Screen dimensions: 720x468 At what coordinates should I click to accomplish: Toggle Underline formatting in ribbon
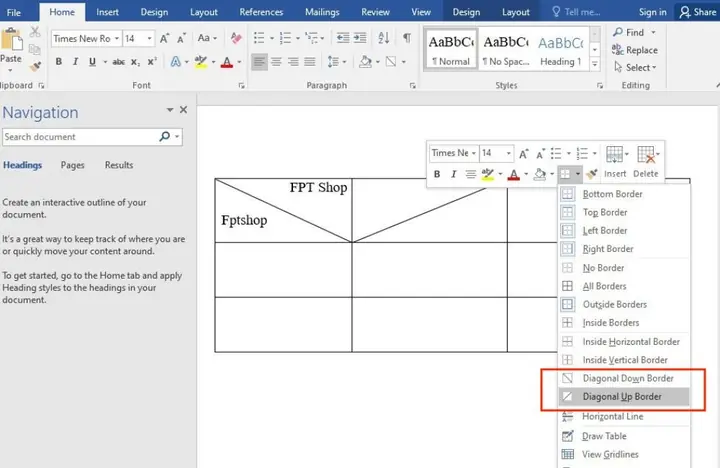[x=92, y=62]
